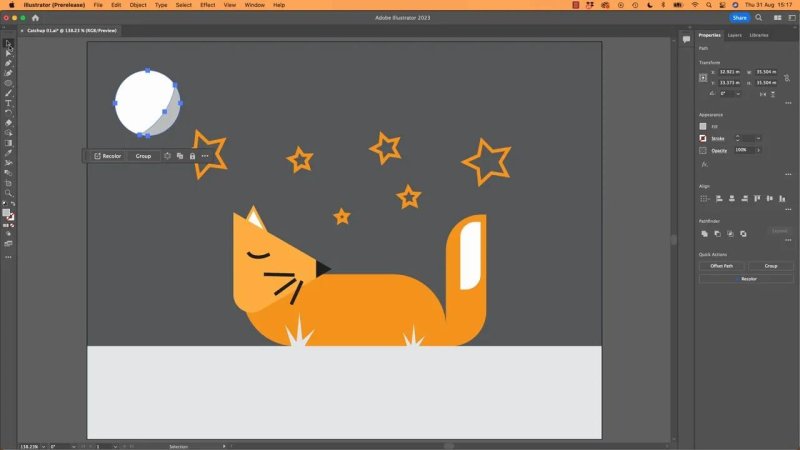Viewport: 800px width, 450px height.
Task: Select the Gradient tool
Action: coord(8,143)
